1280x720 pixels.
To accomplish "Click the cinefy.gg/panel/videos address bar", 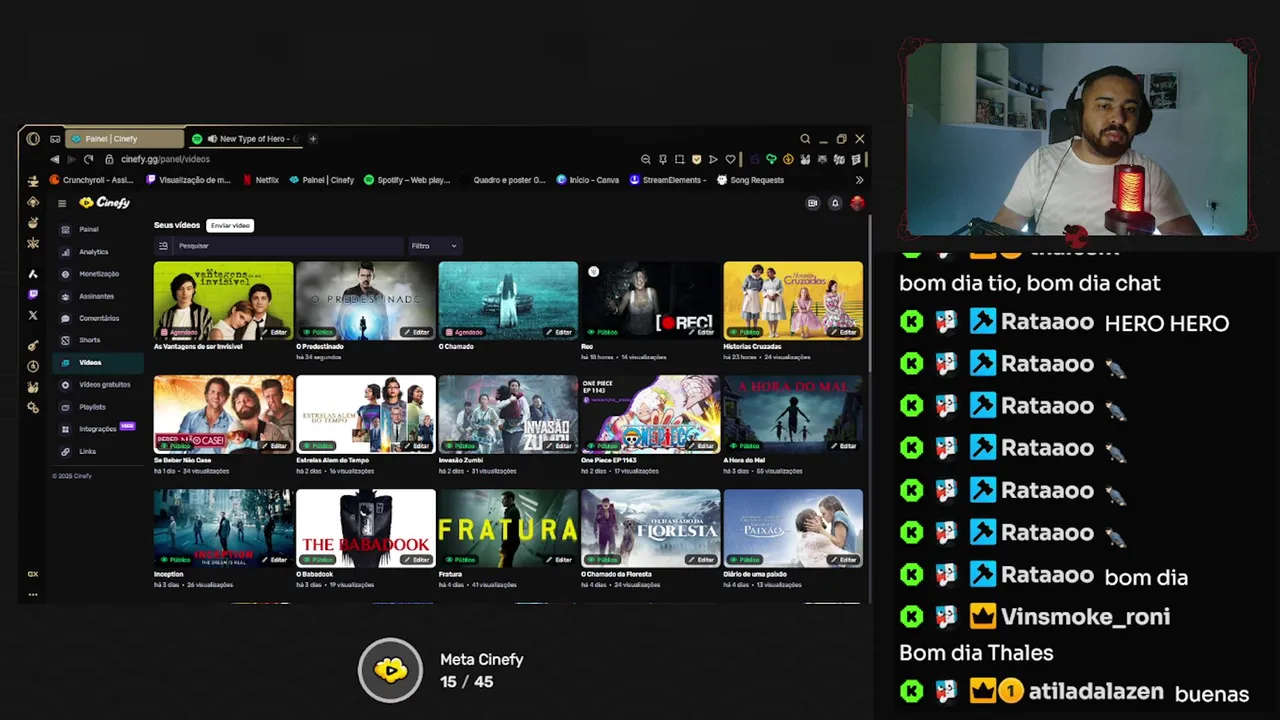I will coord(165,159).
